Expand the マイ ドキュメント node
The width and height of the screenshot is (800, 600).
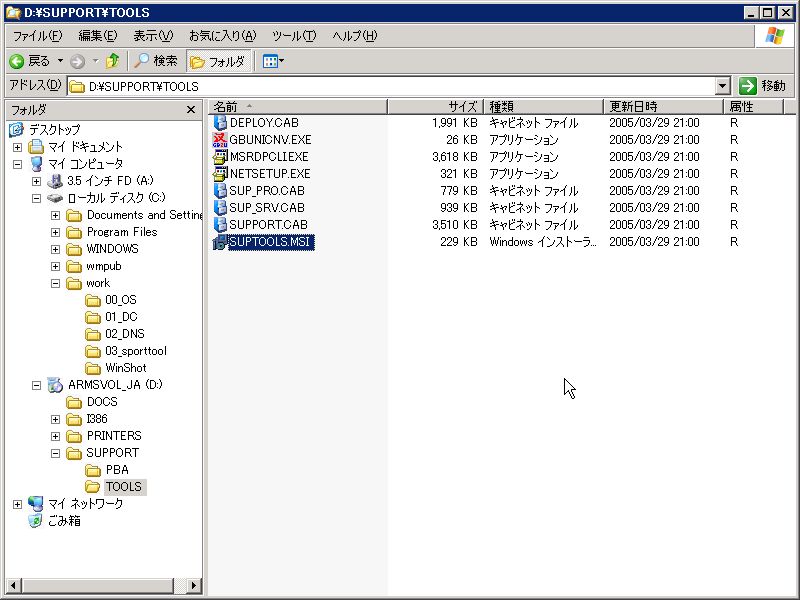click(x=17, y=147)
